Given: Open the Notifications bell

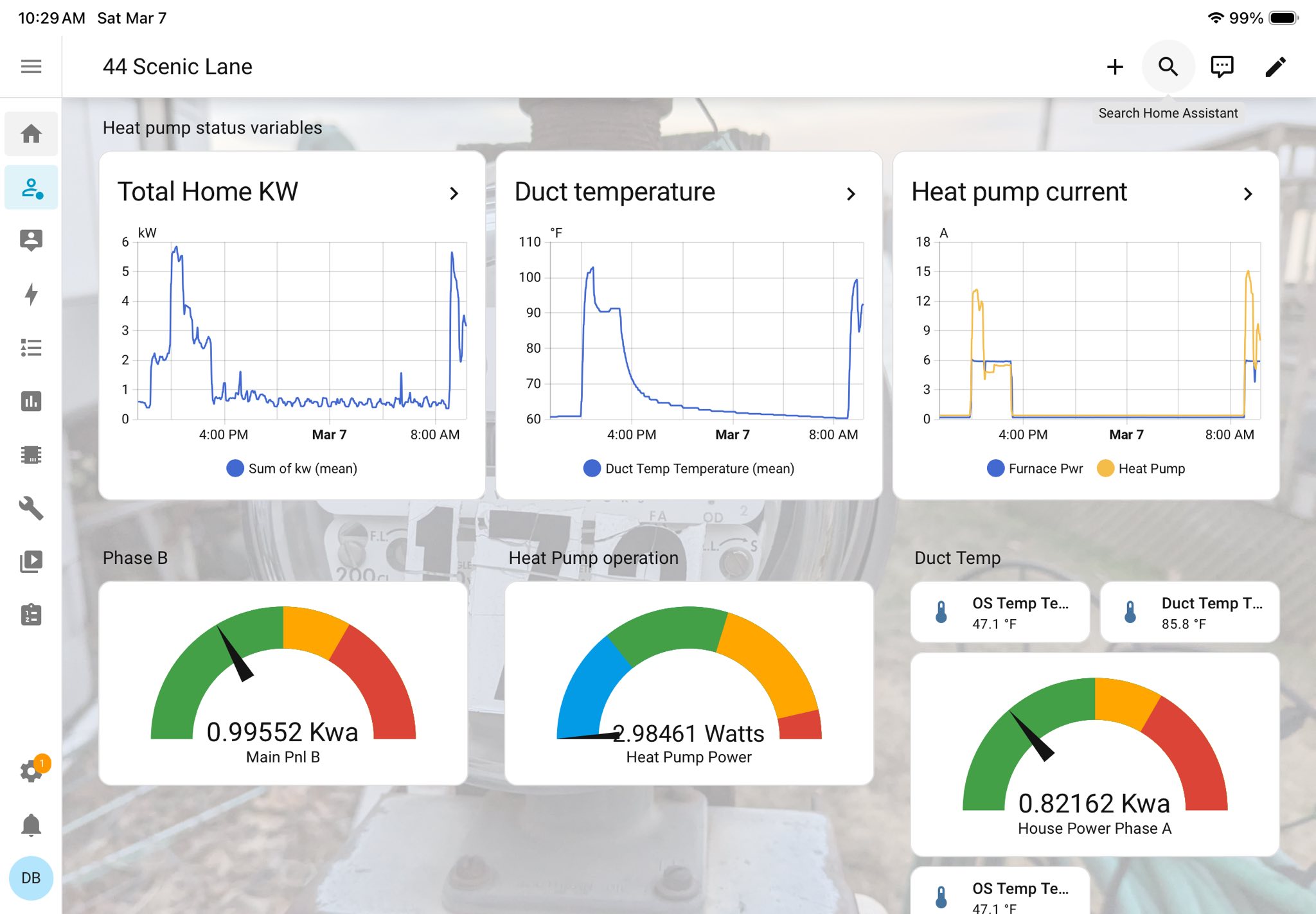Looking at the screenshot, I should 31,825.
